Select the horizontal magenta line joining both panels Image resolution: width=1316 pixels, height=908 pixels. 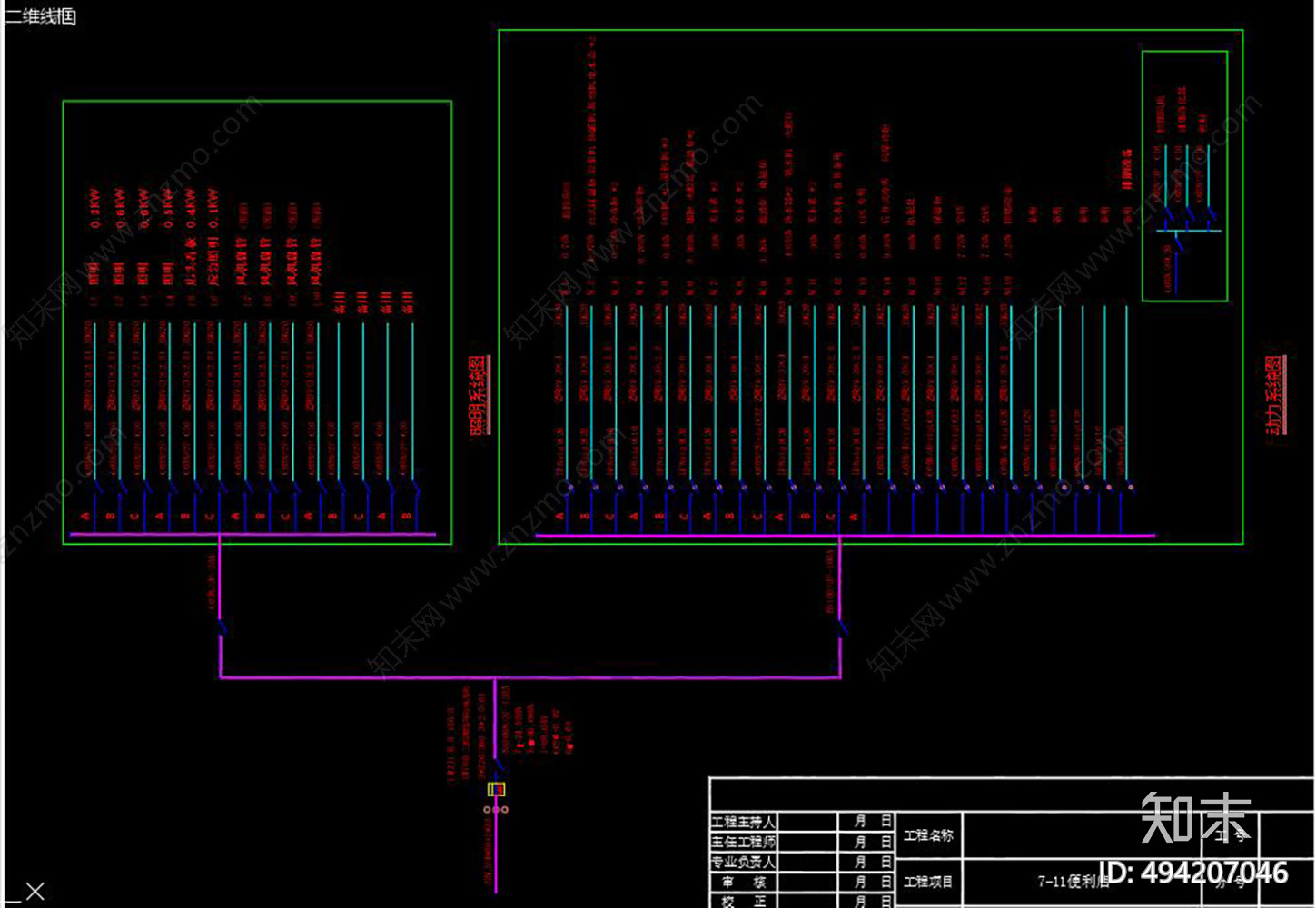pos(530,677)
